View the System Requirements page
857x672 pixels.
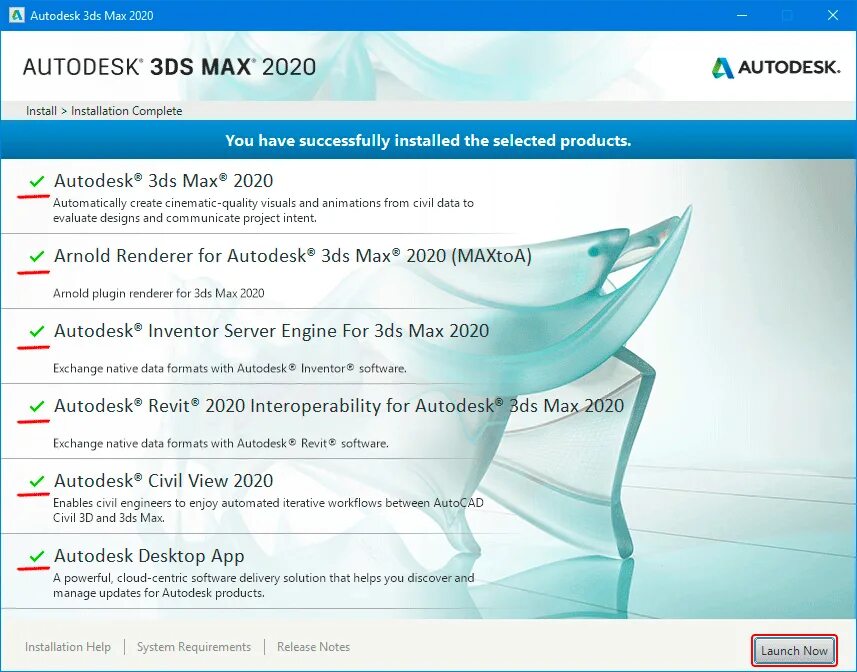point(193,647)
